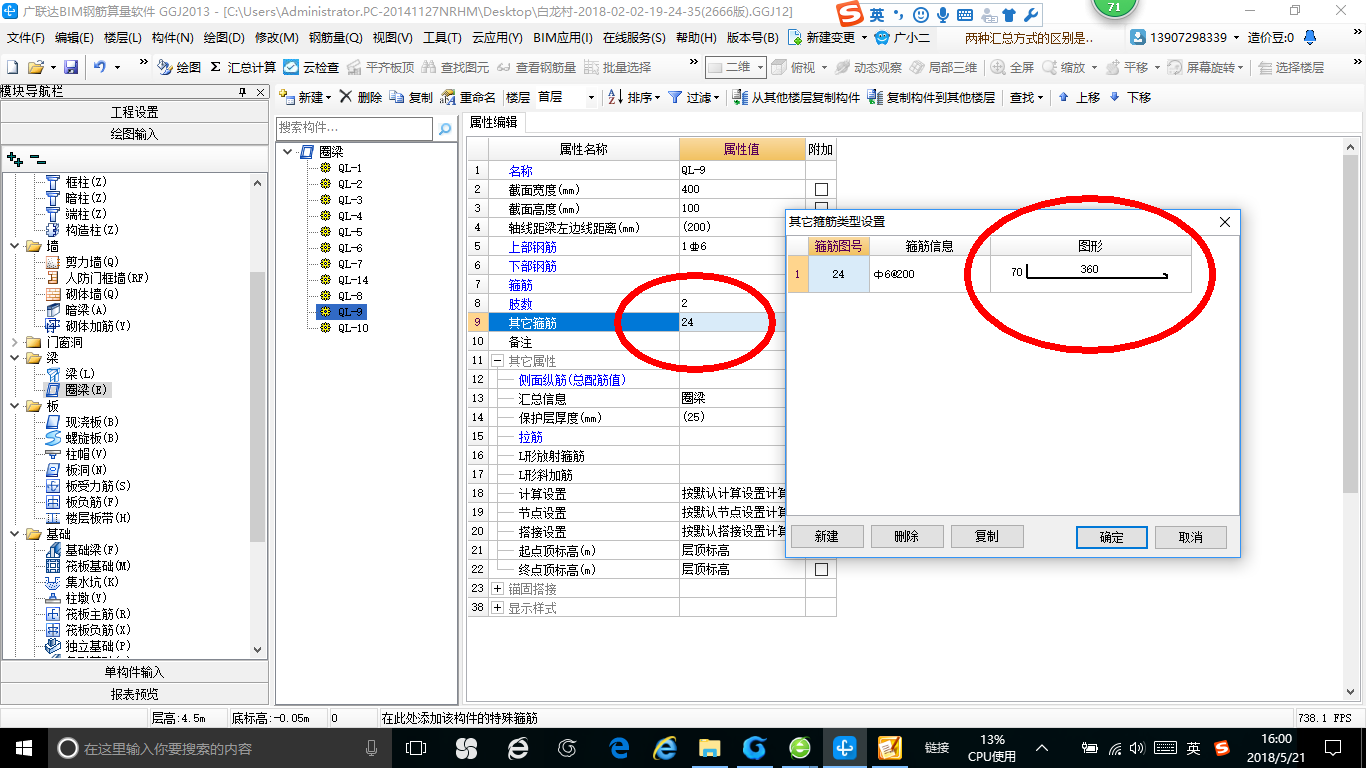Collapse the 板 folder in tree

pos(14,406)
